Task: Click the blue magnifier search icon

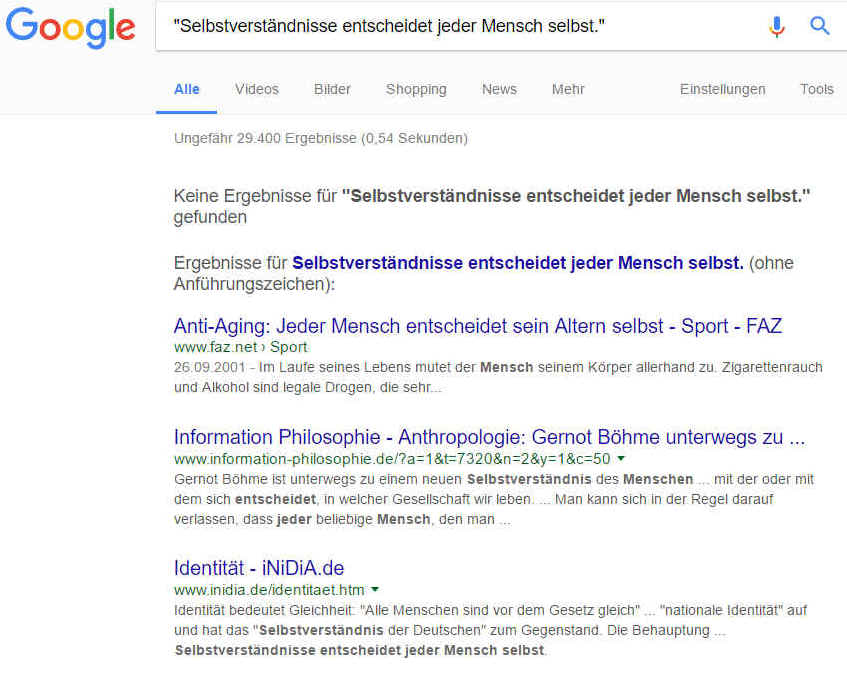Action: [819, 25]
